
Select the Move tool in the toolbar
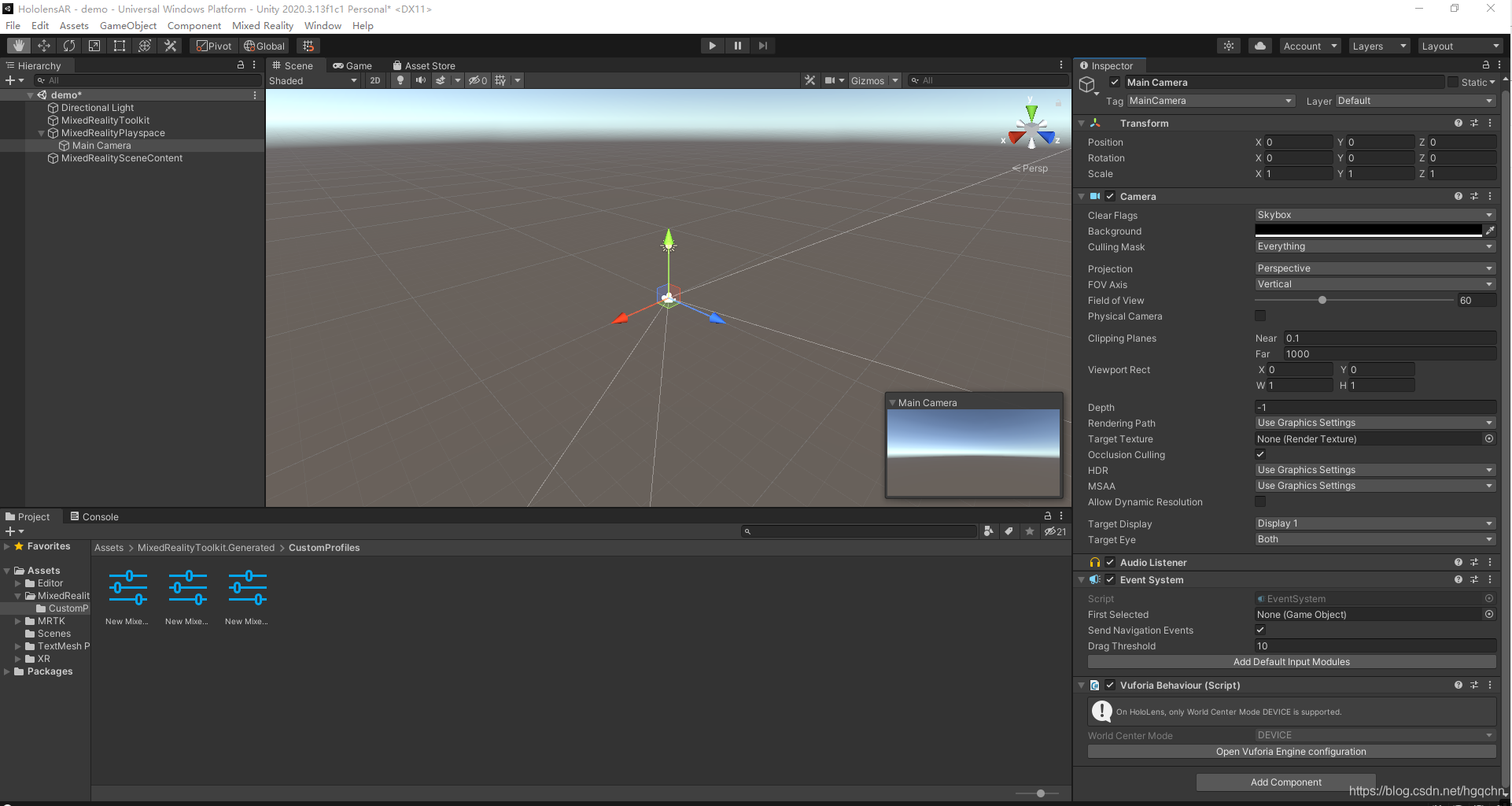point(44,45)
